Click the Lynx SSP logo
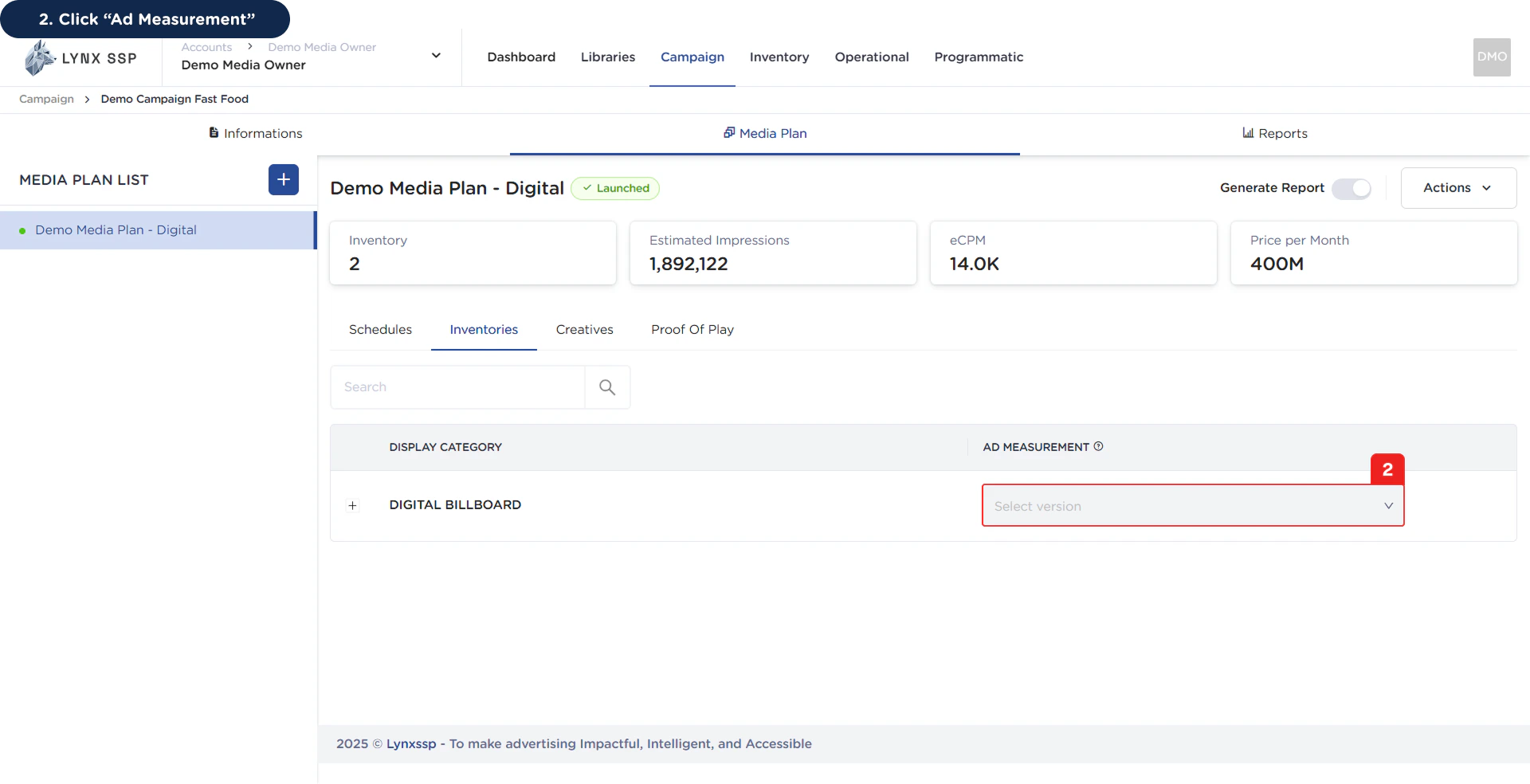 [80, 57]
